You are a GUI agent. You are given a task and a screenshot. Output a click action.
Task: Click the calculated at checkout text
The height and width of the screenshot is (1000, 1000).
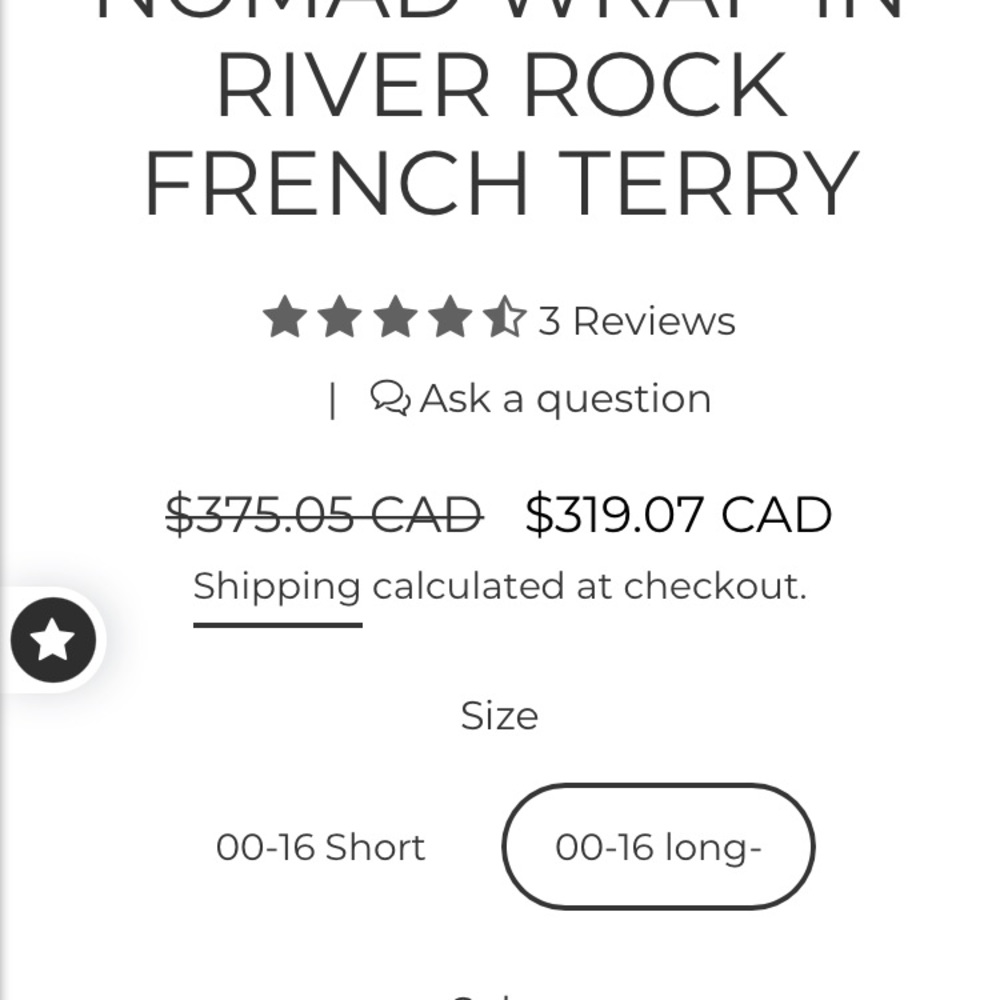click(x=589, y=586)
